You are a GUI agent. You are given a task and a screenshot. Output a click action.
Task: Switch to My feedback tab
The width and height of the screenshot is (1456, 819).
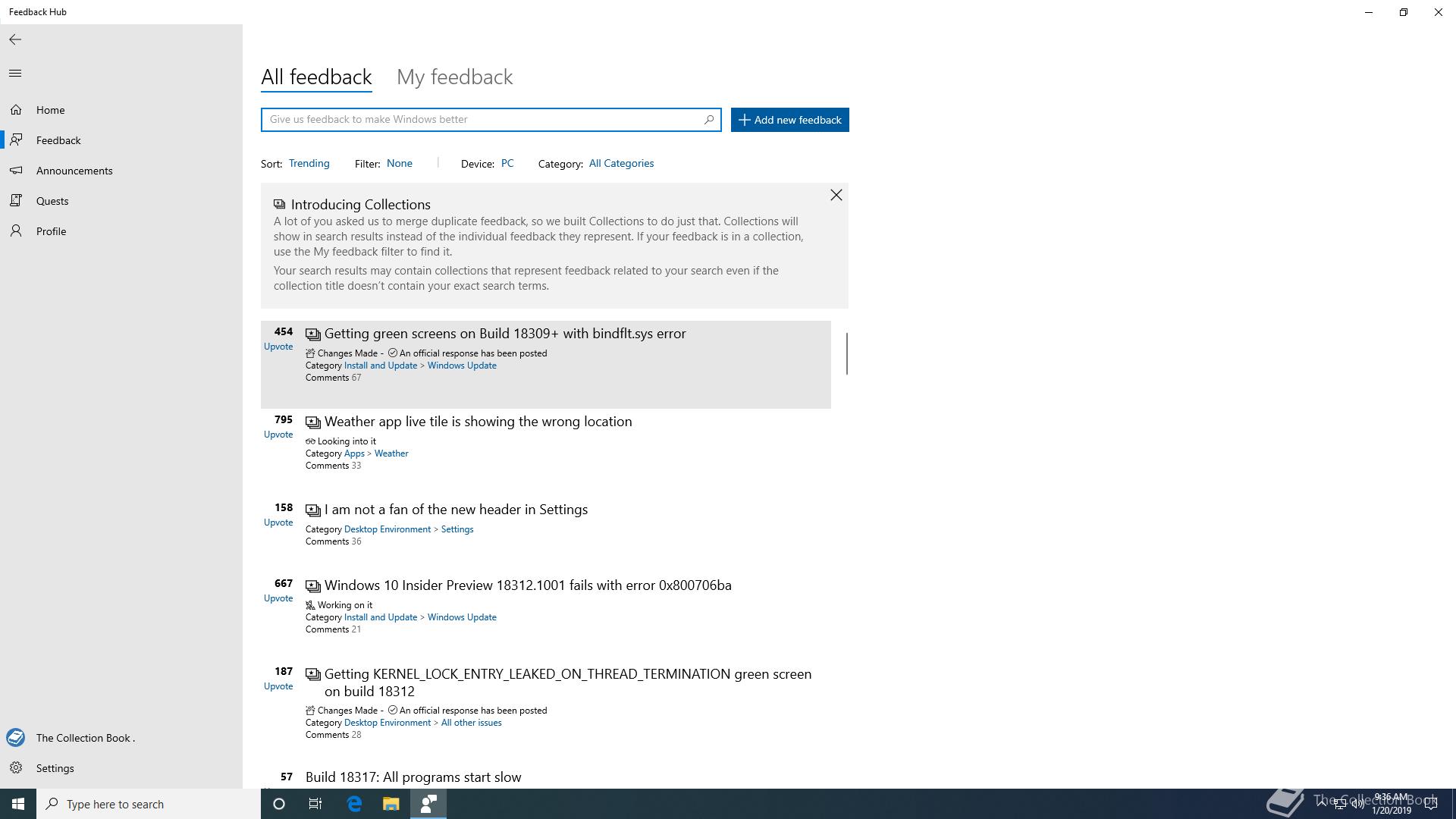(454, 77)
